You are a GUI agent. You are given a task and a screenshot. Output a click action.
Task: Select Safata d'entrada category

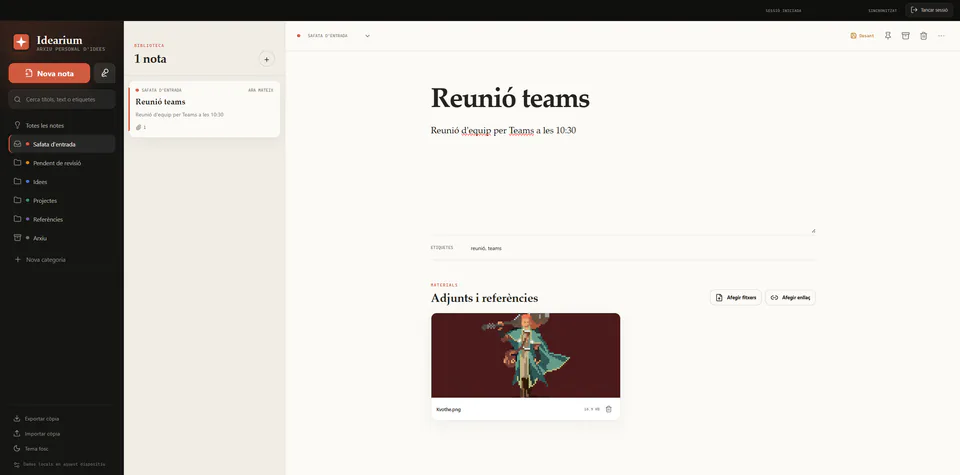click(62, 144)
